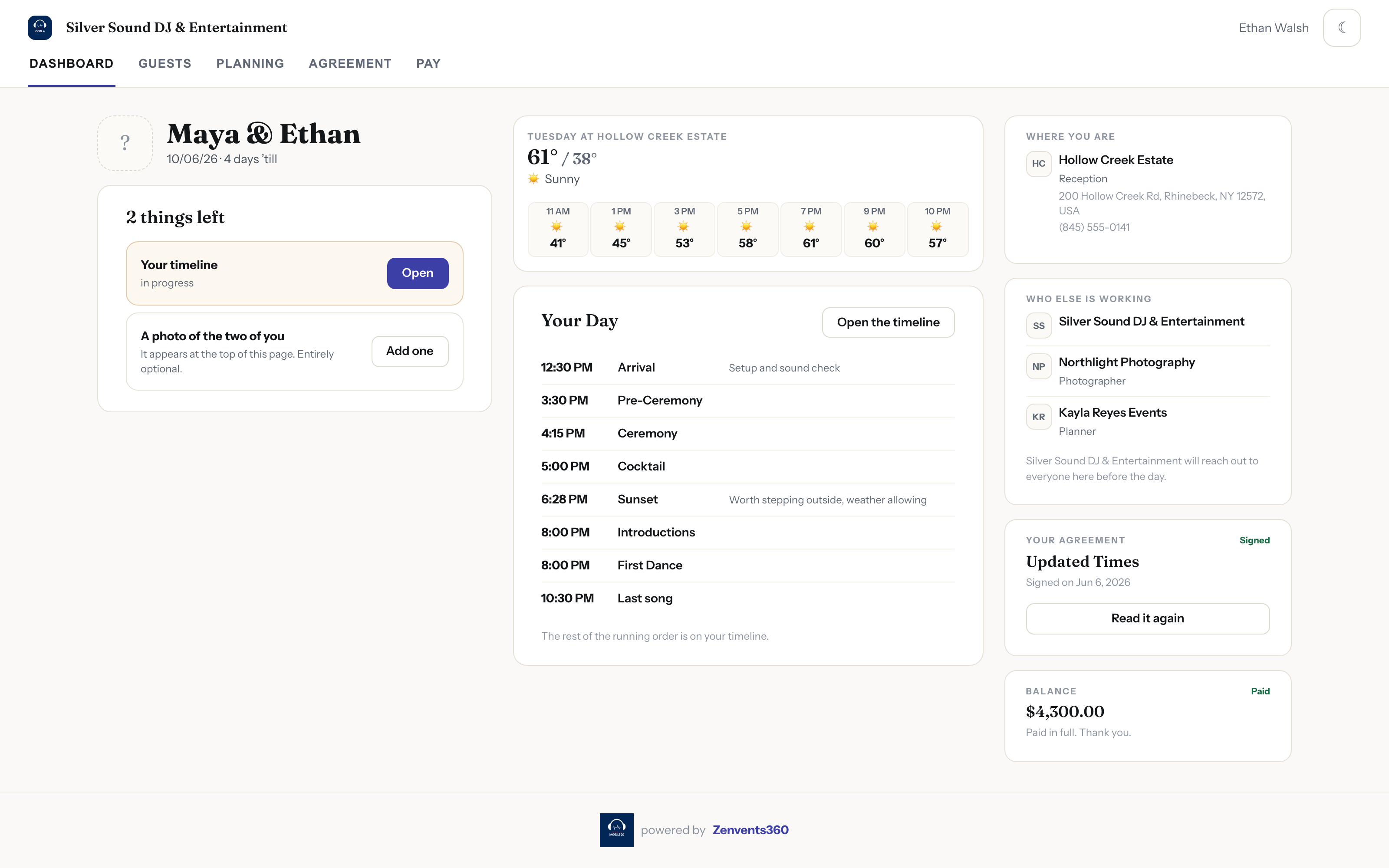Select the 6:28 PM Sunset row
The image size is (1389, 868).
coord(748,500)
